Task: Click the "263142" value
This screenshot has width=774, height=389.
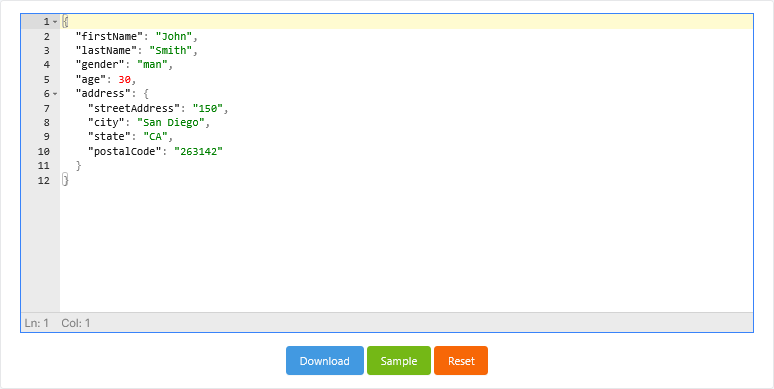Action: tap(198, 152)
